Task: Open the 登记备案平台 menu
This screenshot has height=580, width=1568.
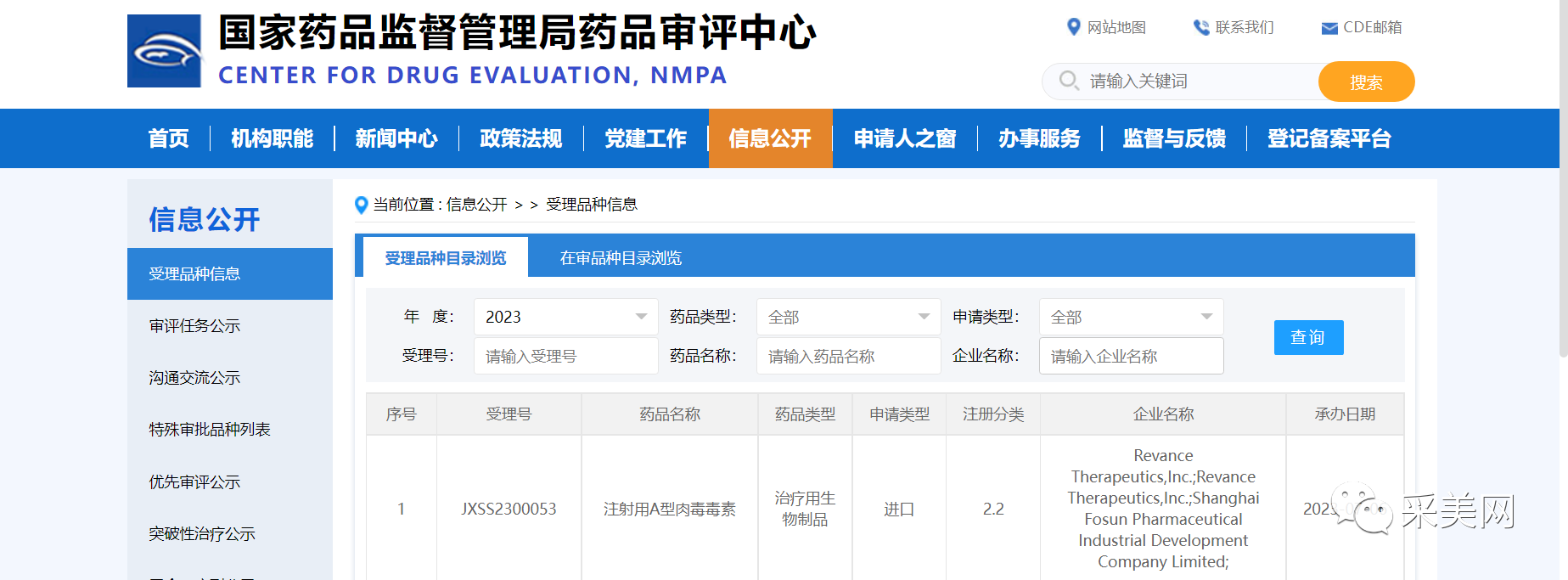Action: [1329, 138]
